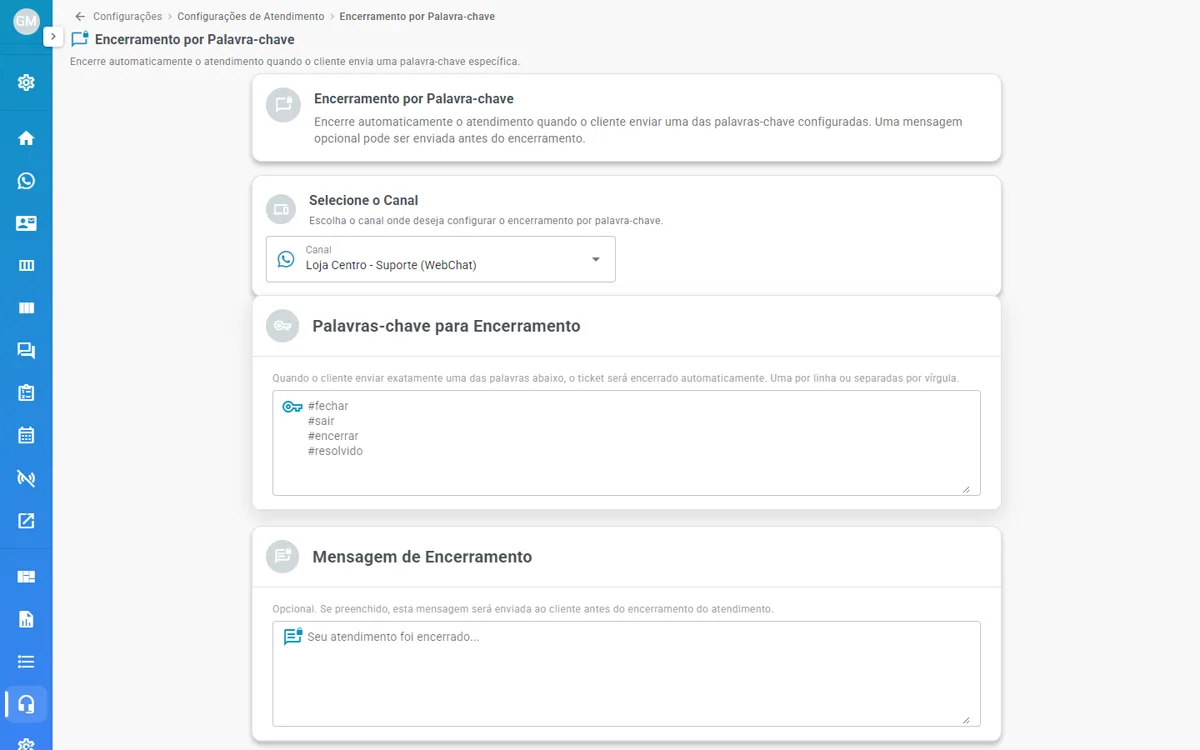This screenshot has height=750, width=1200.
Task: Open the gear settings icon below the avatar
Action: click(x=26, y=83)
